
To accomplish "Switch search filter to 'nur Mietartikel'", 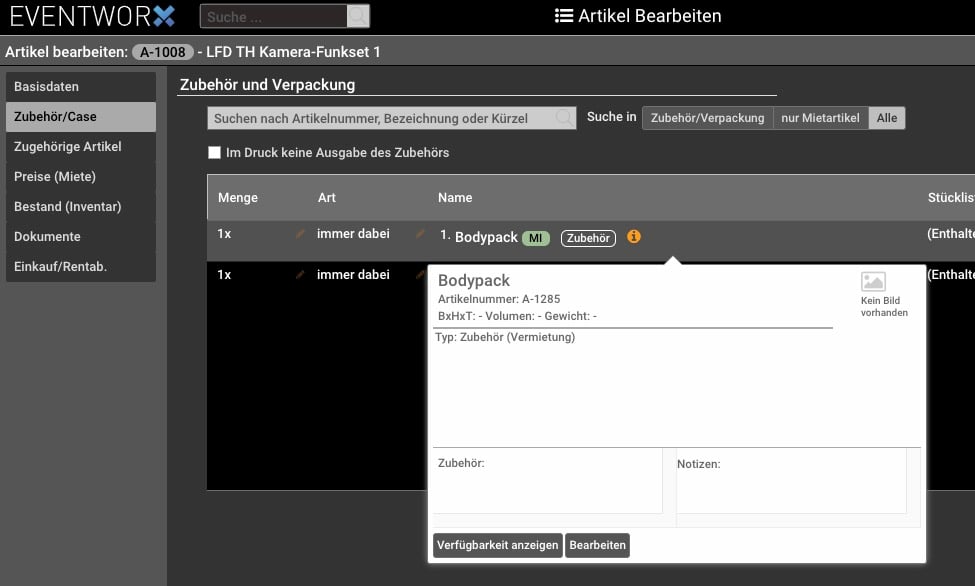I will click(820, 118).
